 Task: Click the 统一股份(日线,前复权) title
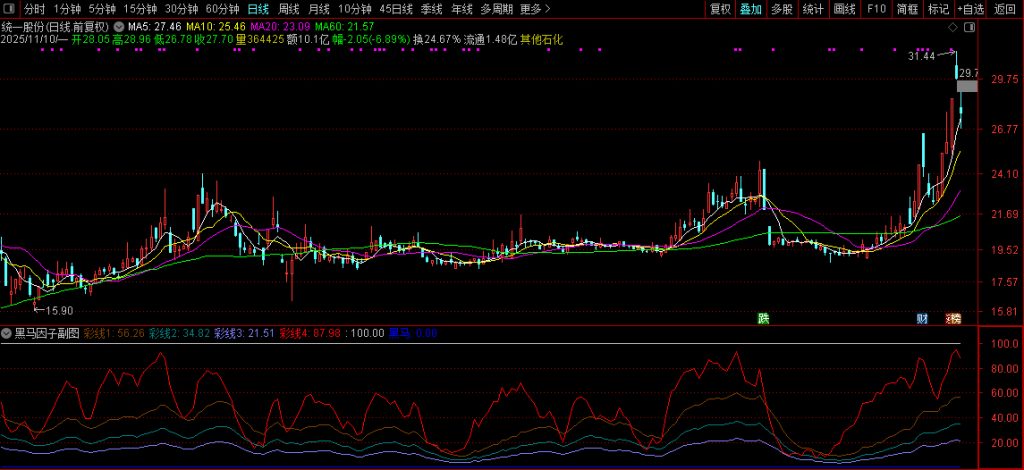[x=56, y=27]
